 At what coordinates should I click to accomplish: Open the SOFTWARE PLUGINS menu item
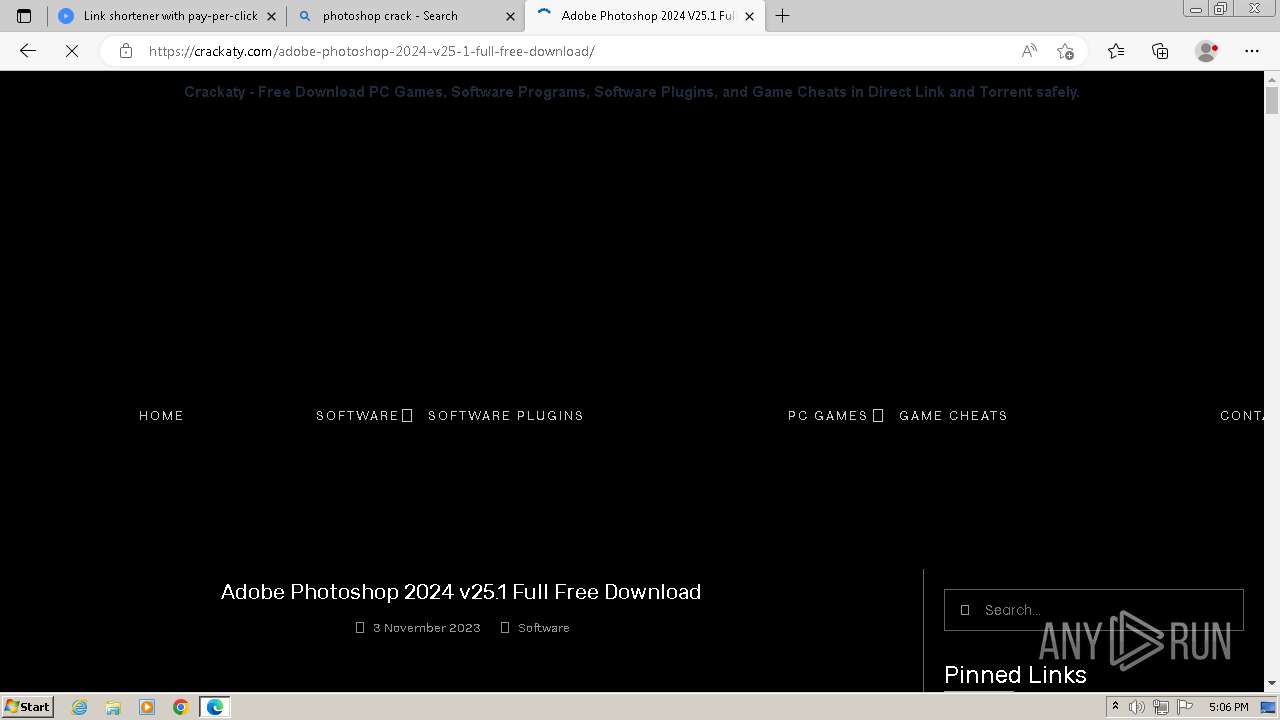click(x=505, y=415)
